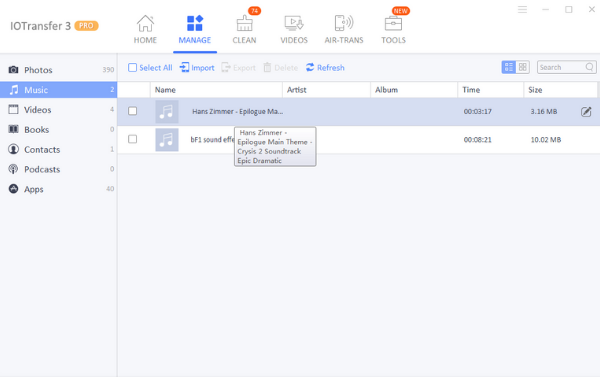Click the 74 badge on CLEAN
Screen dimensions: 600x377
254,11
